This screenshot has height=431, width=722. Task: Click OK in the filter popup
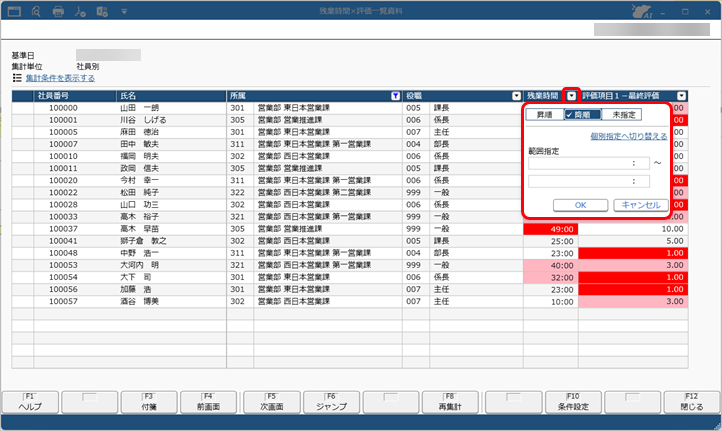click(x=580, y=205)
